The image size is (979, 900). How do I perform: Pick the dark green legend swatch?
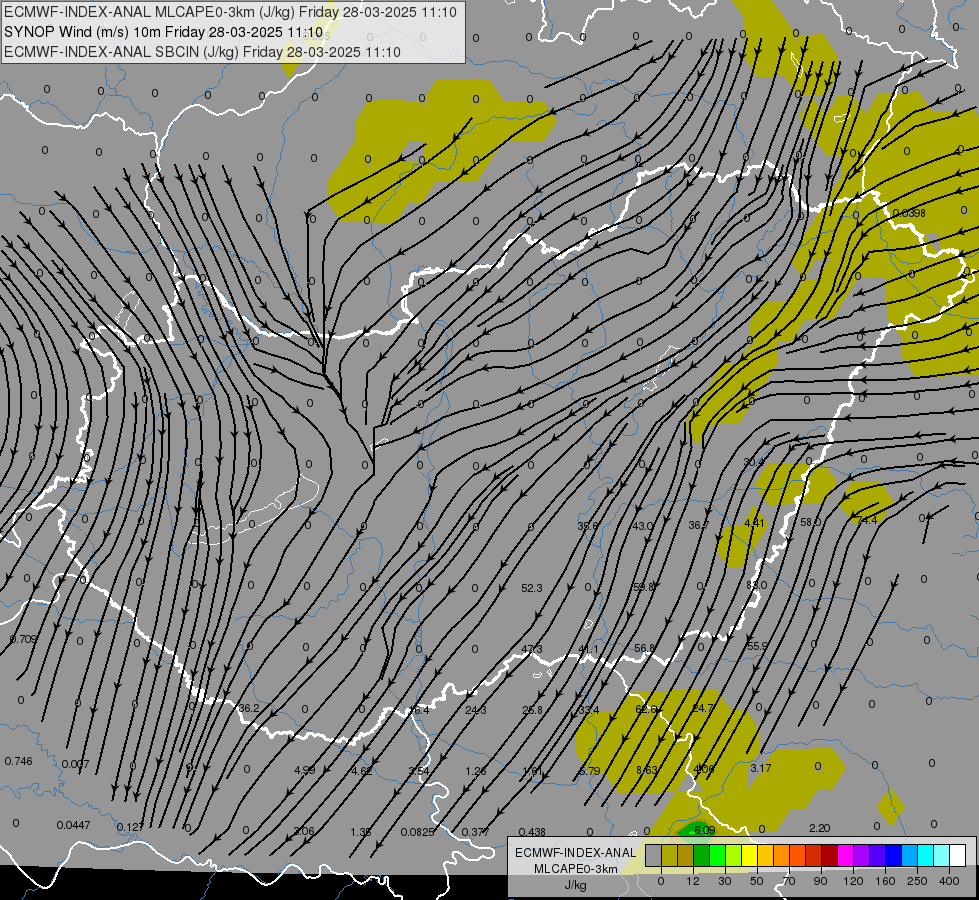pos(702,855)
